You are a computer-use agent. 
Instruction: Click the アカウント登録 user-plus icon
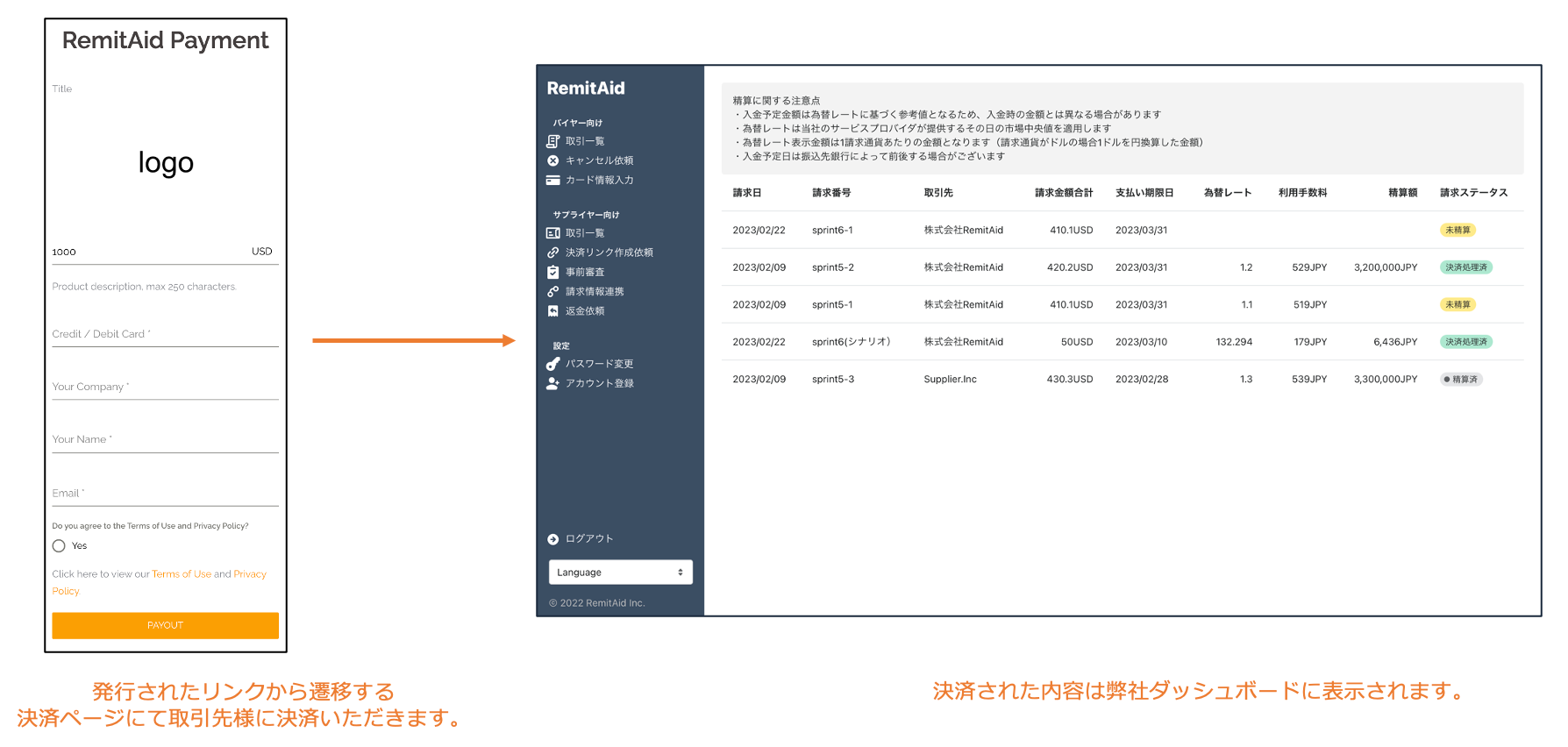coord(552,383)
